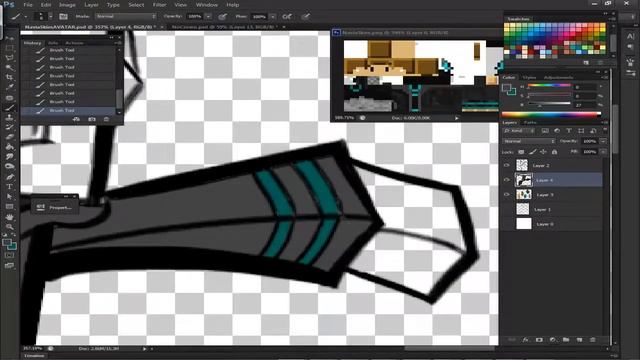Image resolution: width=640 pixels, height=360 pixels.
Task: Open the Properties collapsed panel
Action: (x=55, y=207)
